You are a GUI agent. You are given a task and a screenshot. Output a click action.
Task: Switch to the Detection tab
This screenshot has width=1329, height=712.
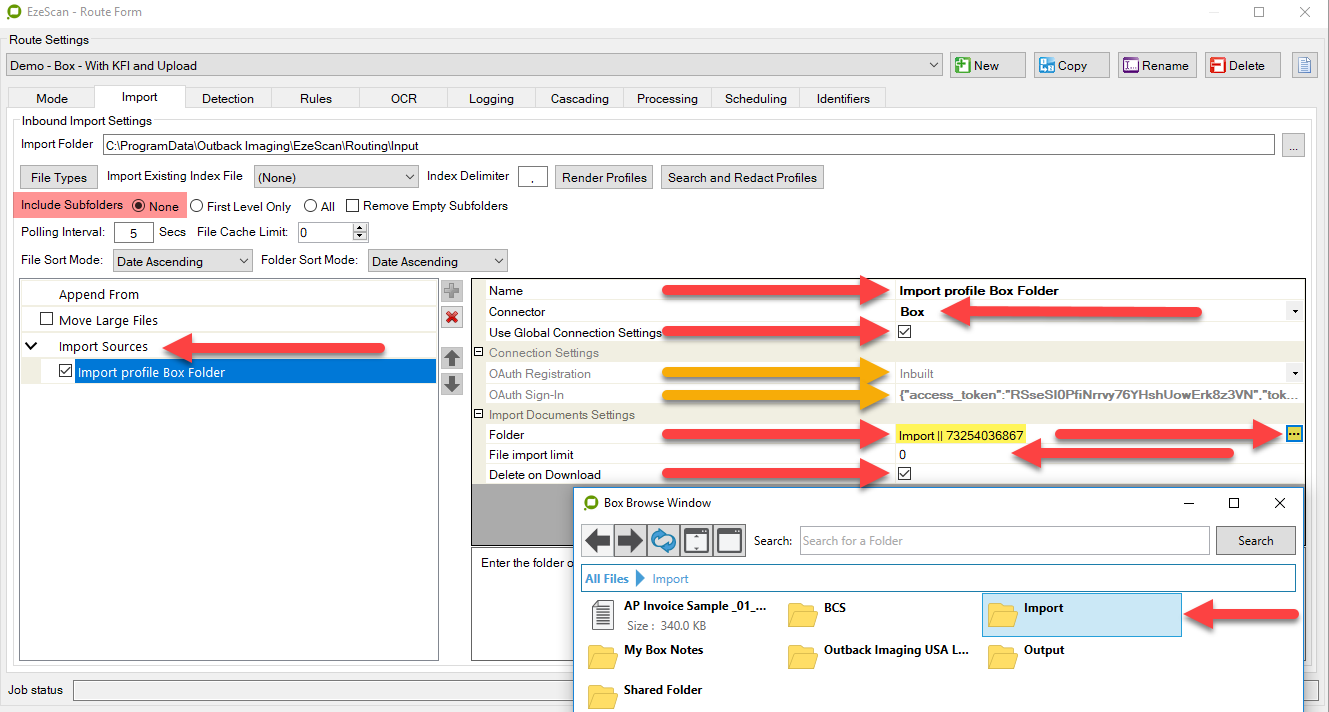point(228,98)
